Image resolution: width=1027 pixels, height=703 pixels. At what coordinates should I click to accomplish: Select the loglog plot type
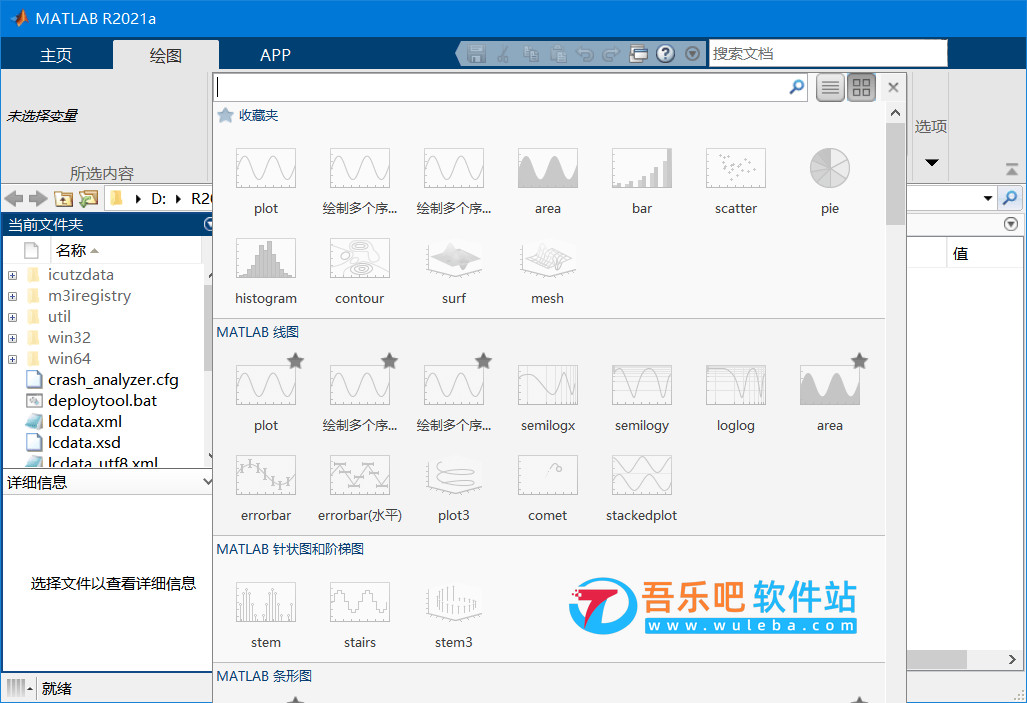[736, 398]
